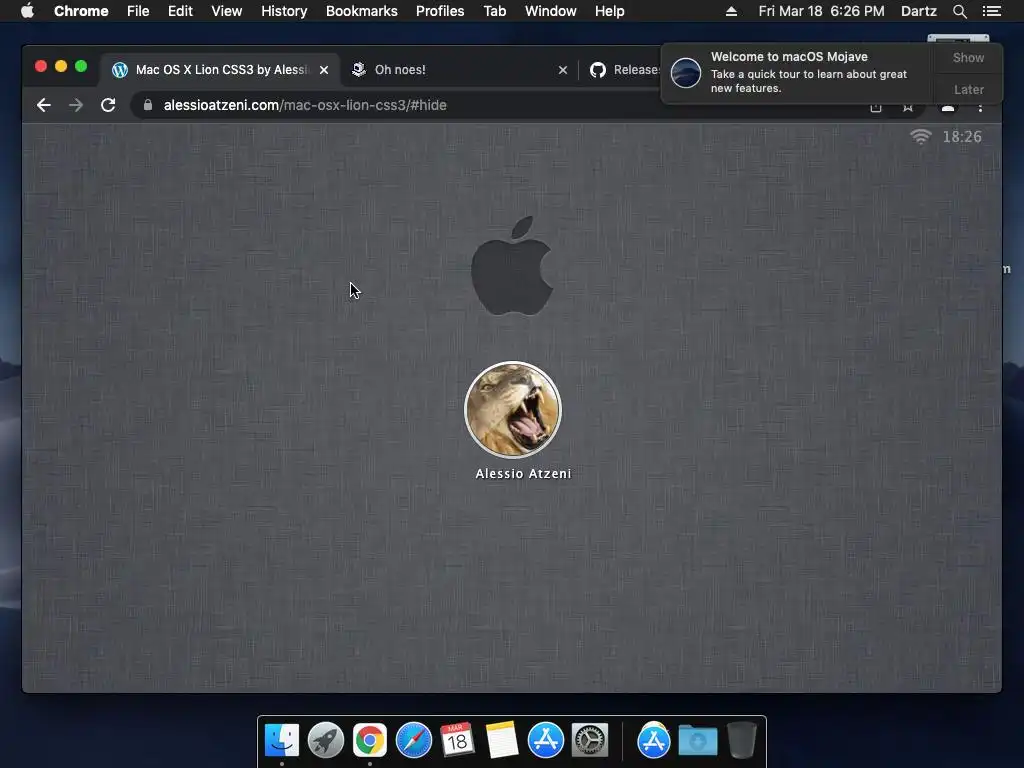Click the Google Chrome Dock icon

click(370, 740)
